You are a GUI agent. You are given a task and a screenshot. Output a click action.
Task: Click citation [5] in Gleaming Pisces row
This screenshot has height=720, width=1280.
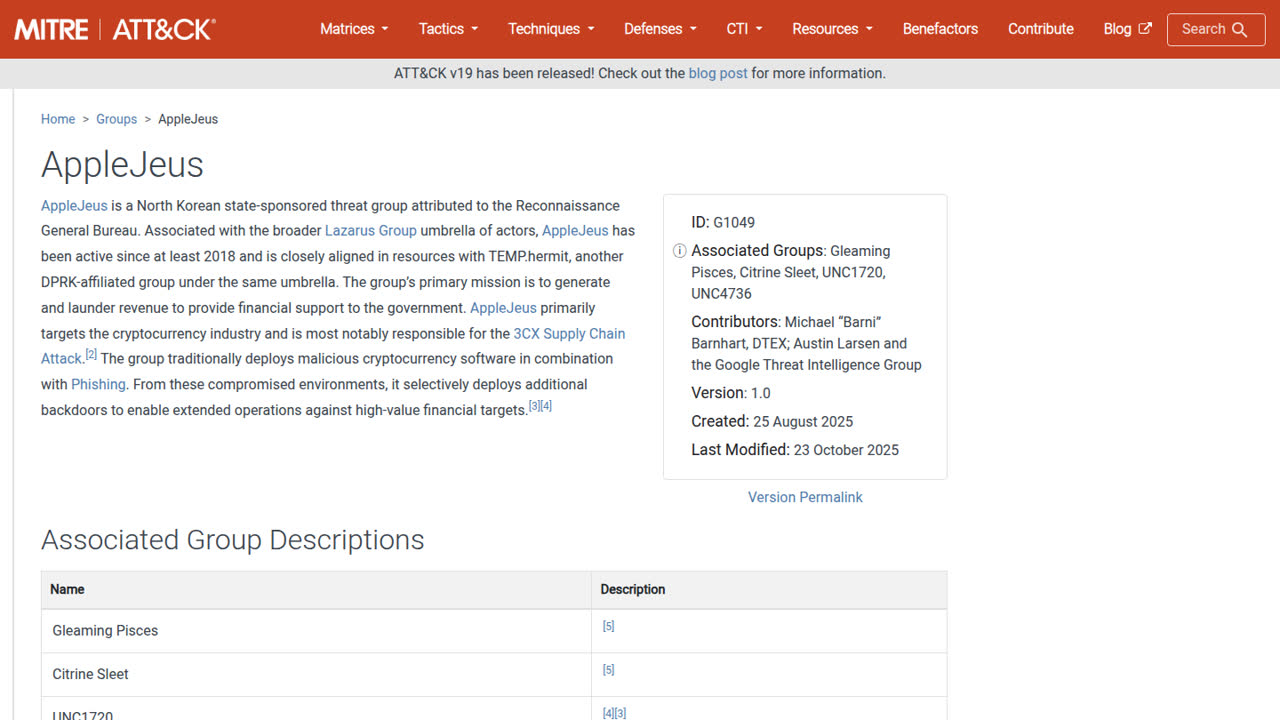click(608, 626)
